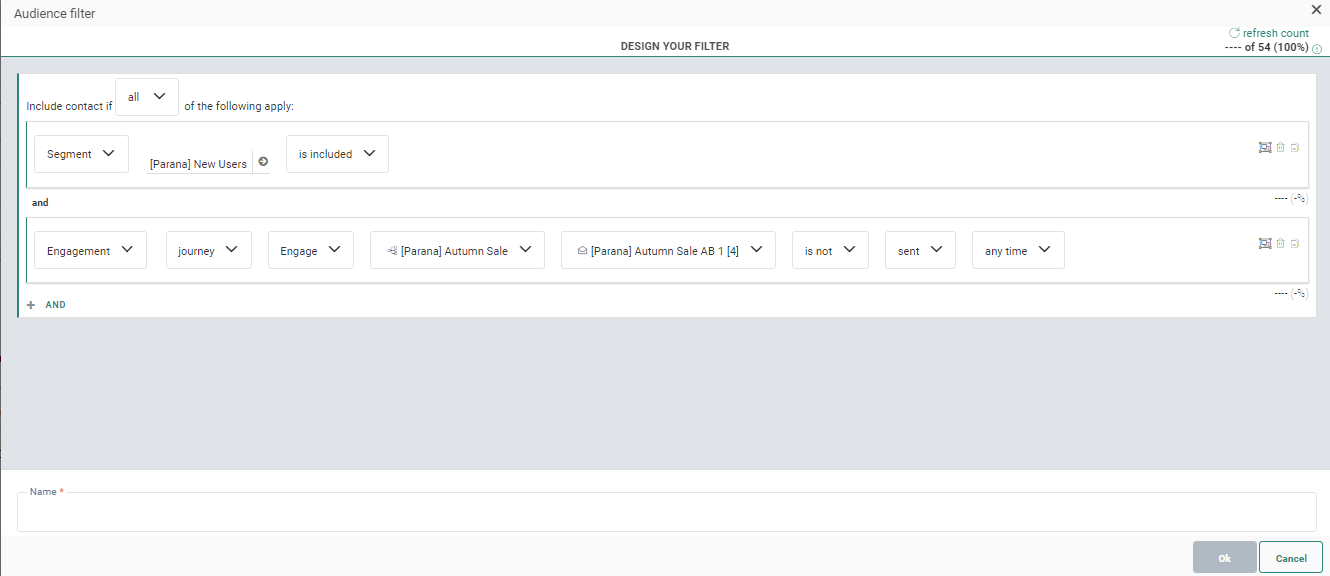Delete the Segment condition with its trash icon

point(1280,147)
